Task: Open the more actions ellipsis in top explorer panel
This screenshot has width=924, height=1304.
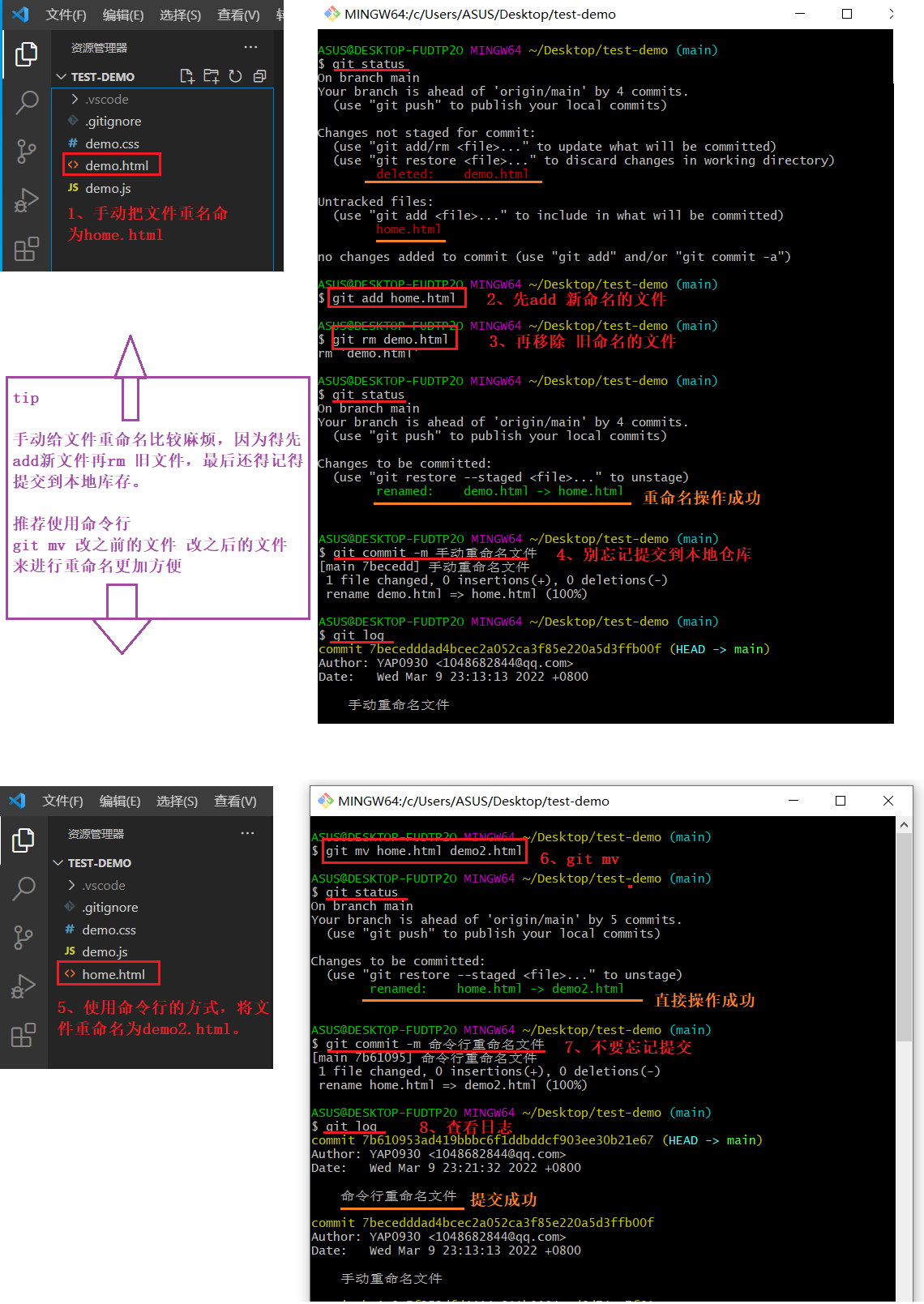Action: (x=250, y=47)
